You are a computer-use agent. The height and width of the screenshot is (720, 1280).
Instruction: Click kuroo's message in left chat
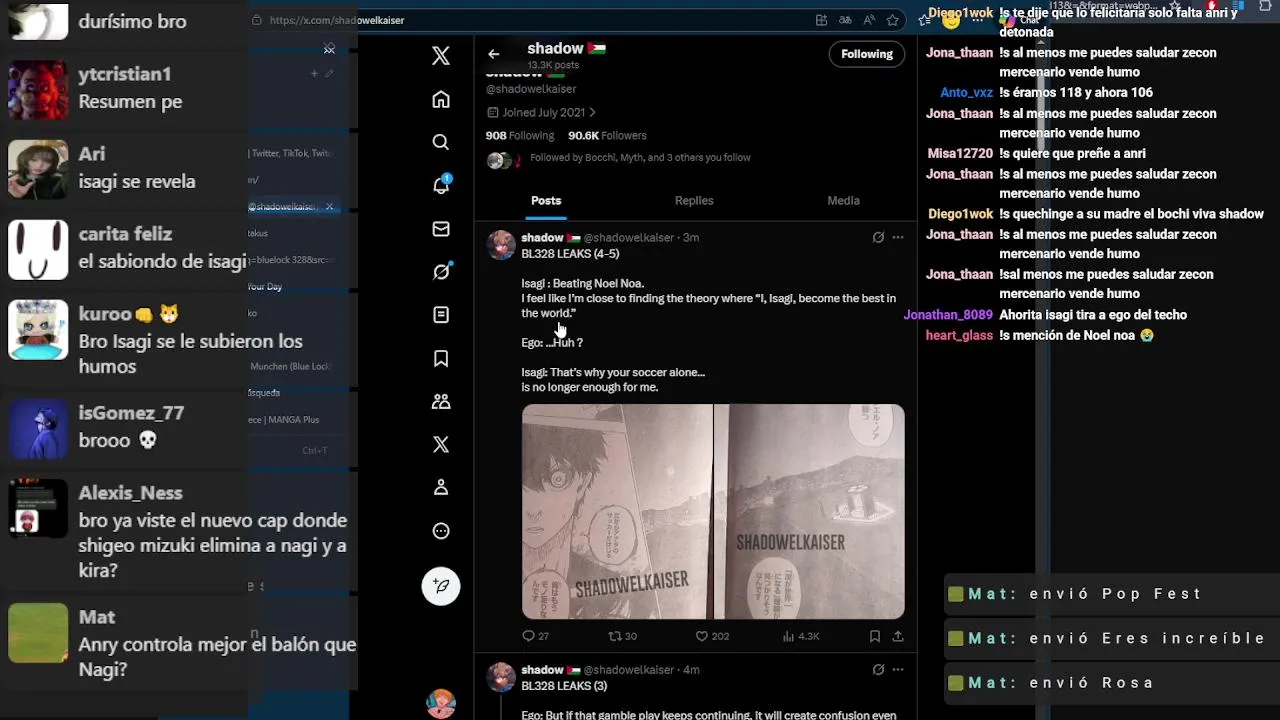190,354
